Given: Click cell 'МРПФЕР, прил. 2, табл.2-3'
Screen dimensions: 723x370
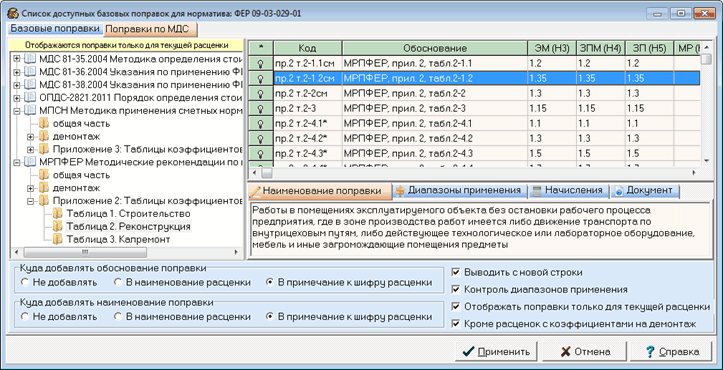Looking at the screenshot, I should coord(435,109).
